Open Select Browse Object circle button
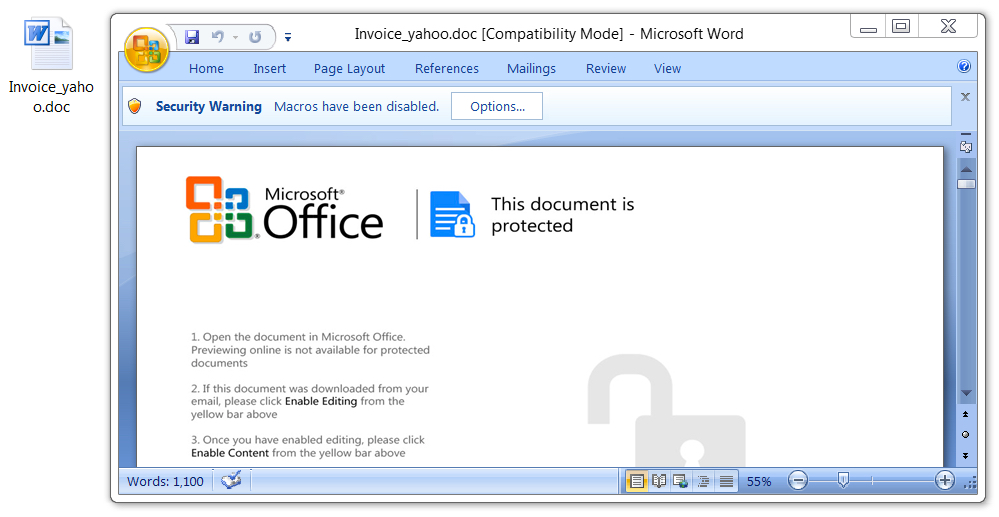The height and width of the screenshot is (517, 999). click(x=966, y=435)
